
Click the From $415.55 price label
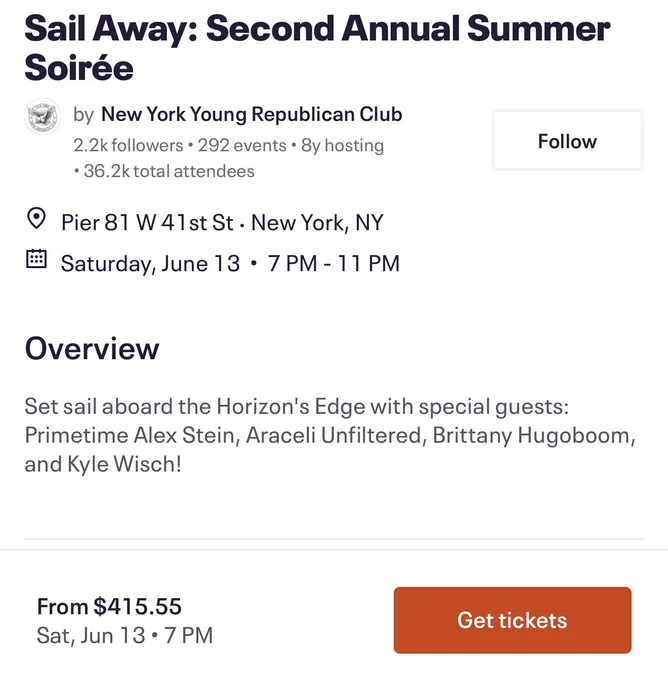[109, 606]
